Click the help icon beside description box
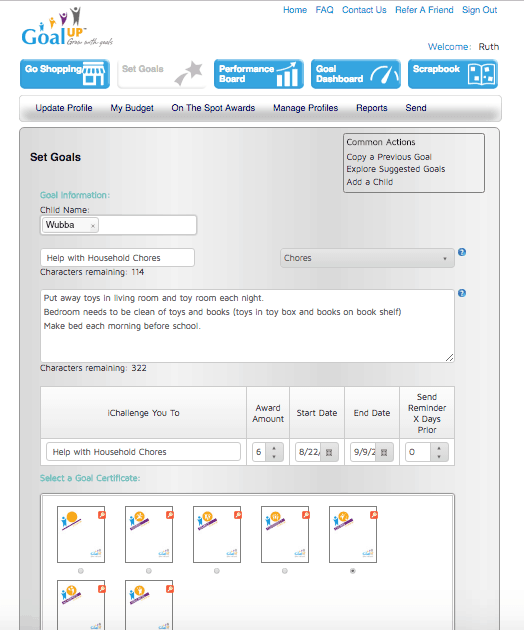The width and height of the screenshot is (524, 630). 462,293
